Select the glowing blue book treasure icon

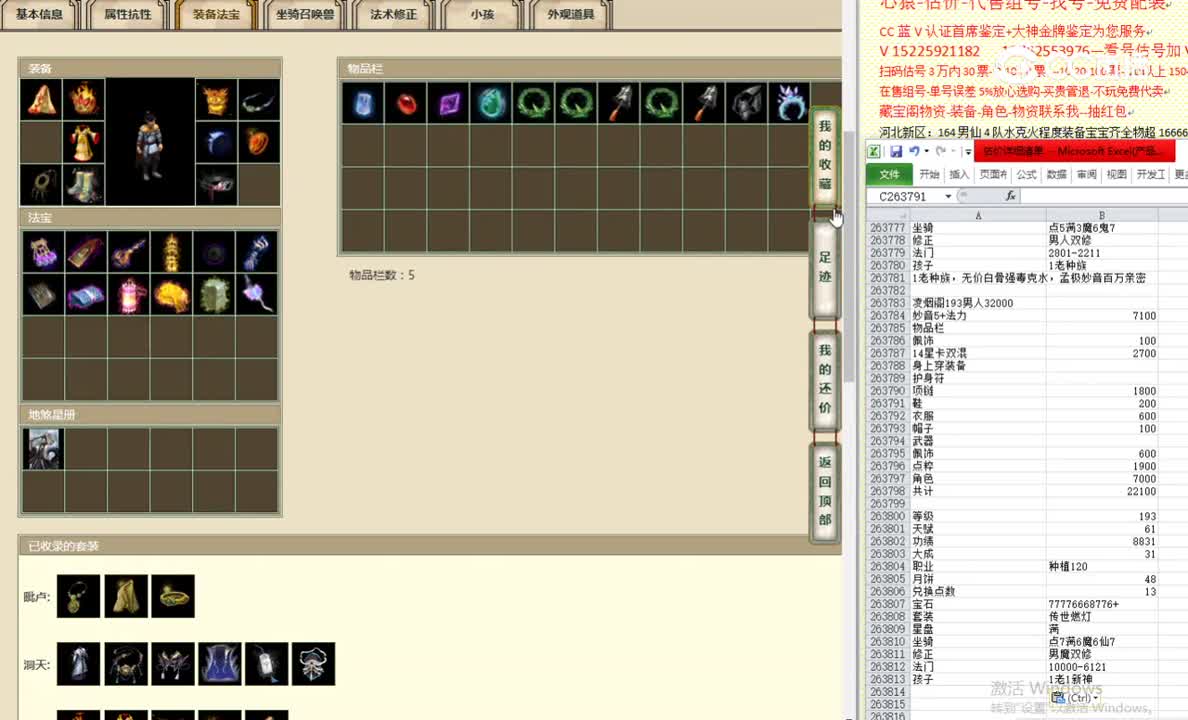click(85, 294)
